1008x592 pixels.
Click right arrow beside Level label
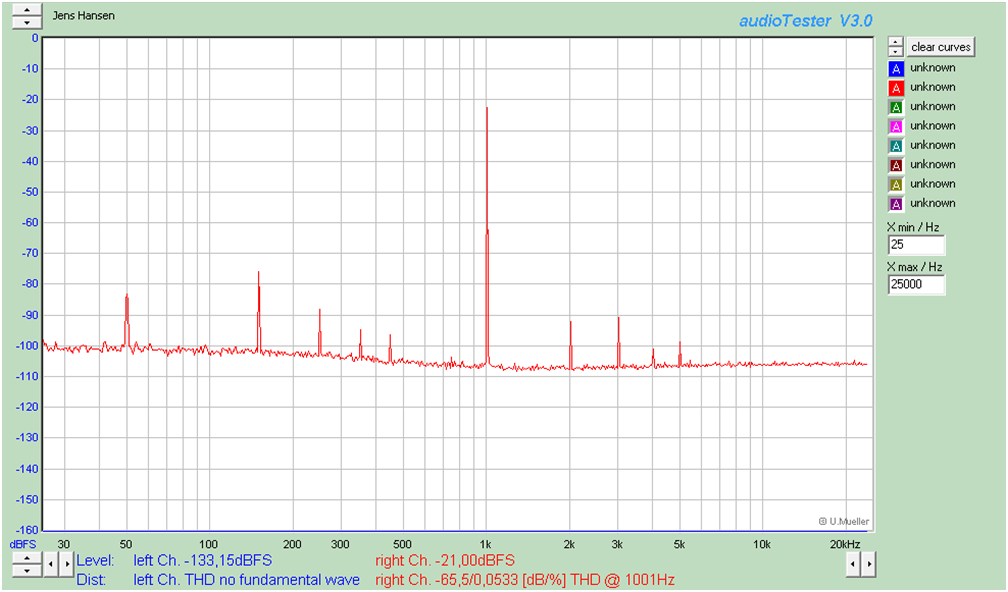[x=67, y=564]
